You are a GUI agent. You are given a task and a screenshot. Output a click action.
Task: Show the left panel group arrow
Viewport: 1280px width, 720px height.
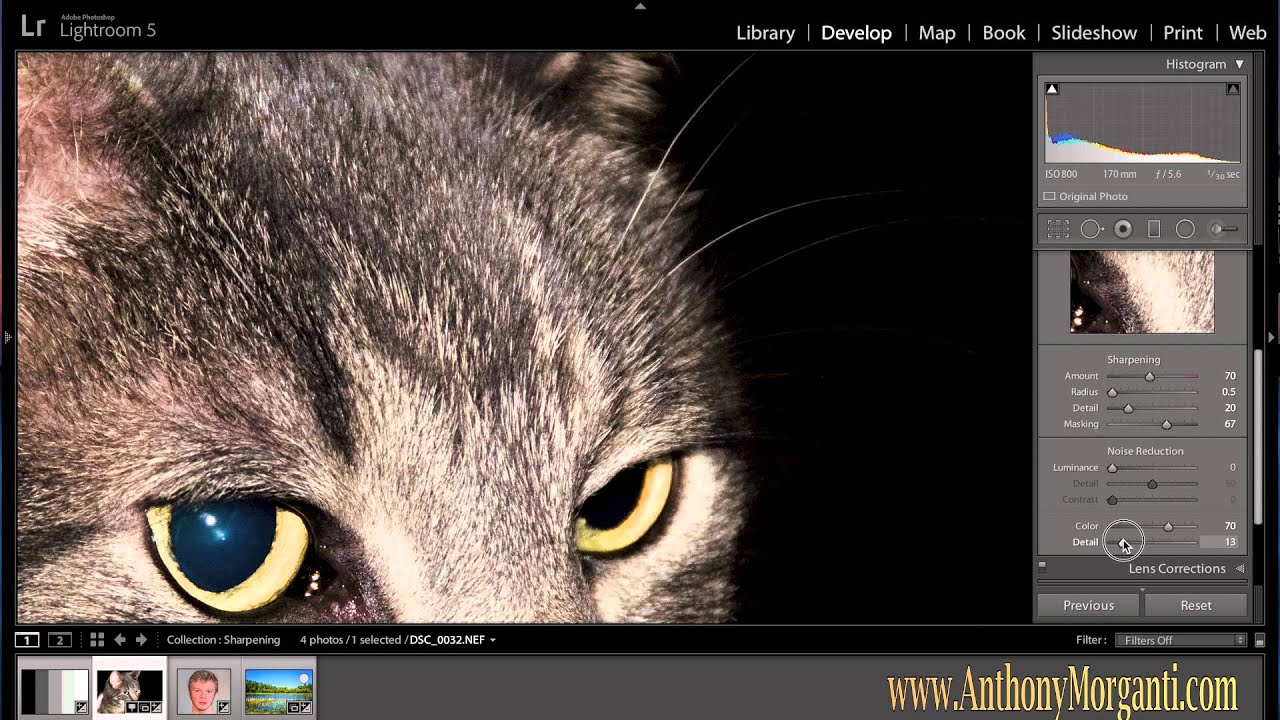6,338
